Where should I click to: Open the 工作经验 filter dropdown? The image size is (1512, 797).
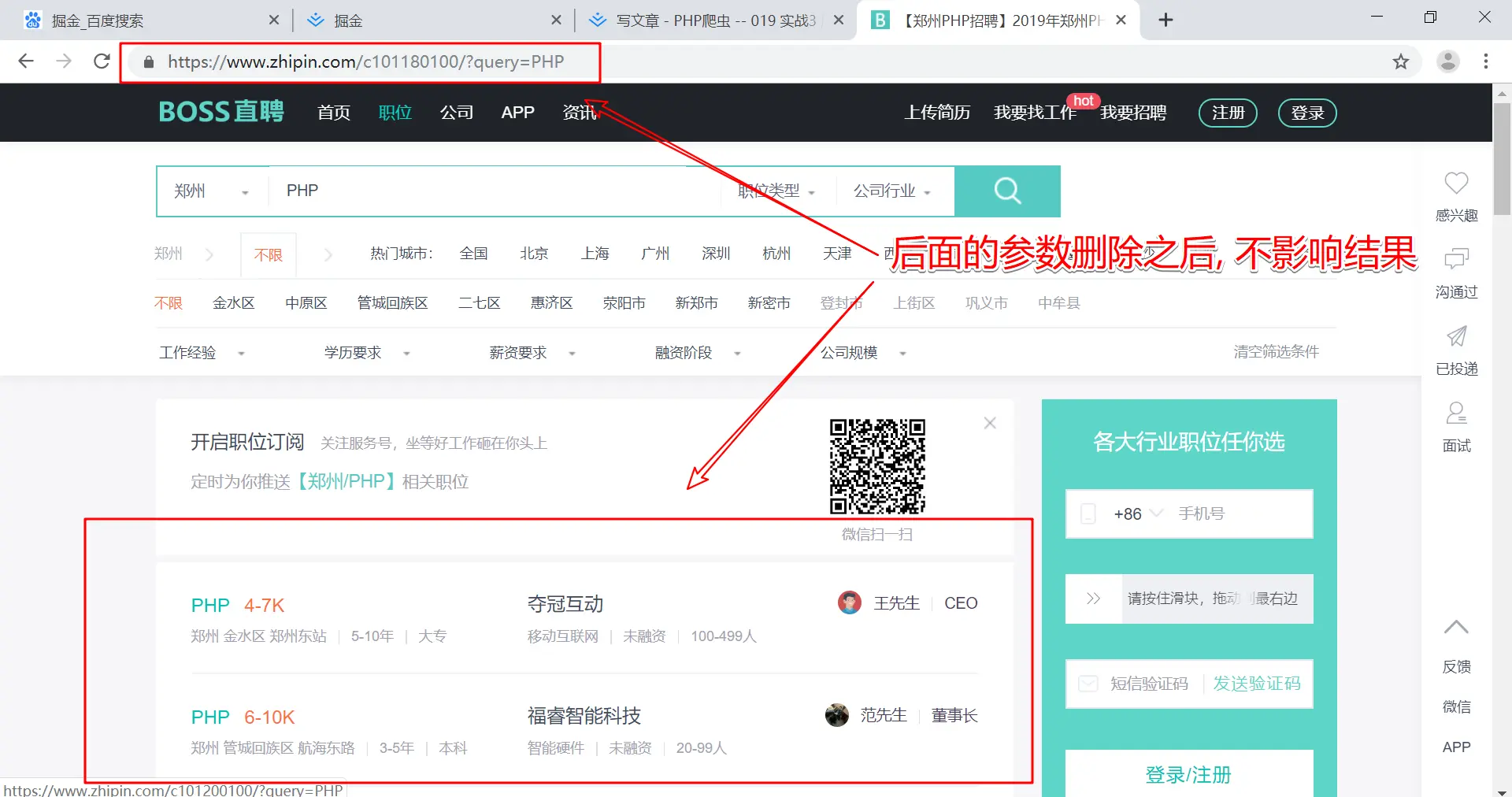(x=202, y=353)
